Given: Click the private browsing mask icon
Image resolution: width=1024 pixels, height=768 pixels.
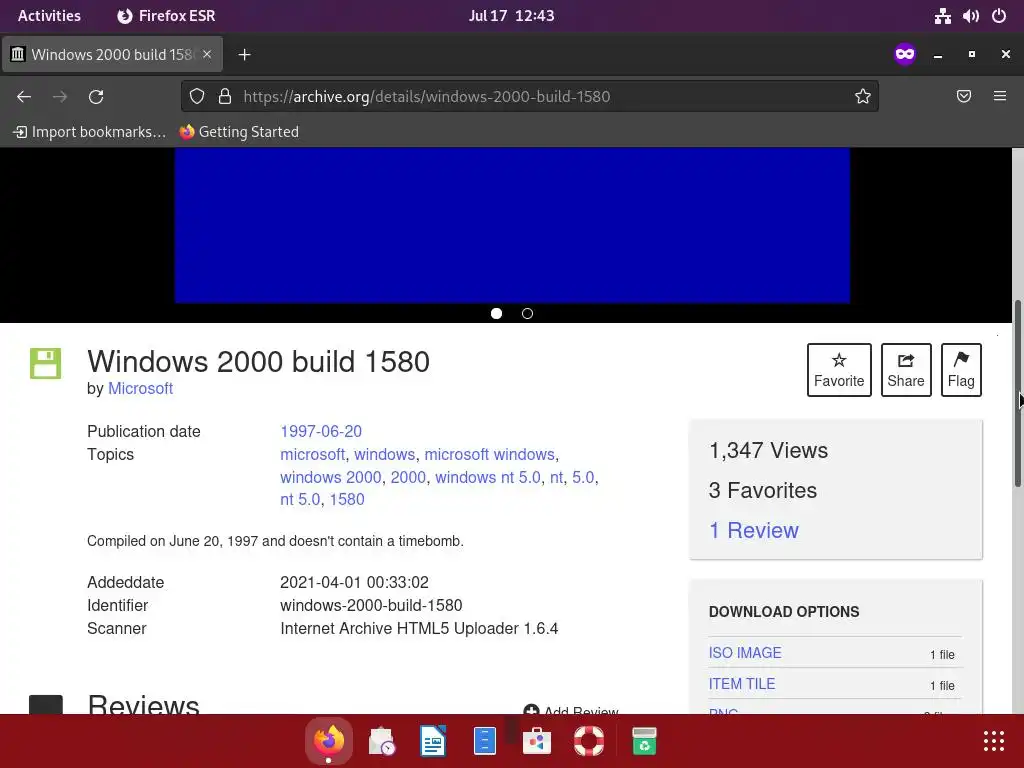Looking at the screenshot, I should [x=904, y=54].
